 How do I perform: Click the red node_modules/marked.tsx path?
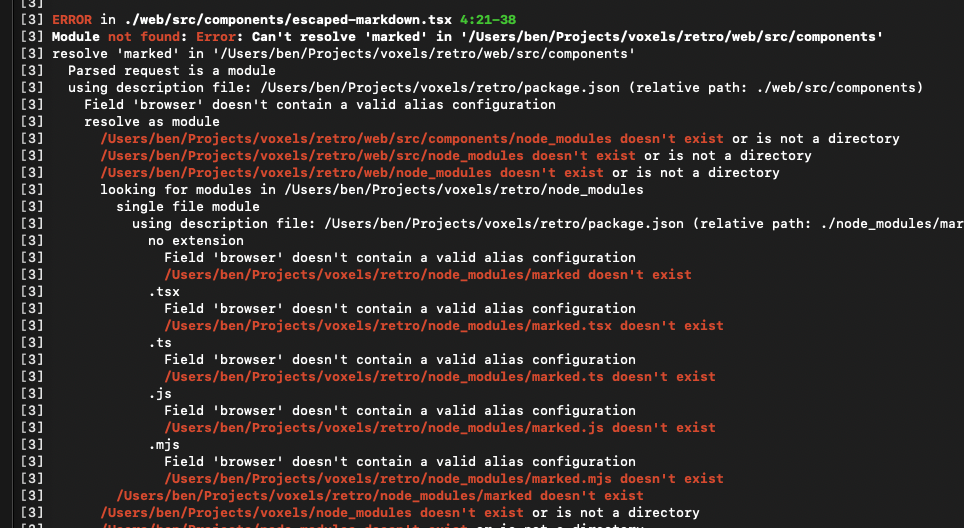click(391, 326)
